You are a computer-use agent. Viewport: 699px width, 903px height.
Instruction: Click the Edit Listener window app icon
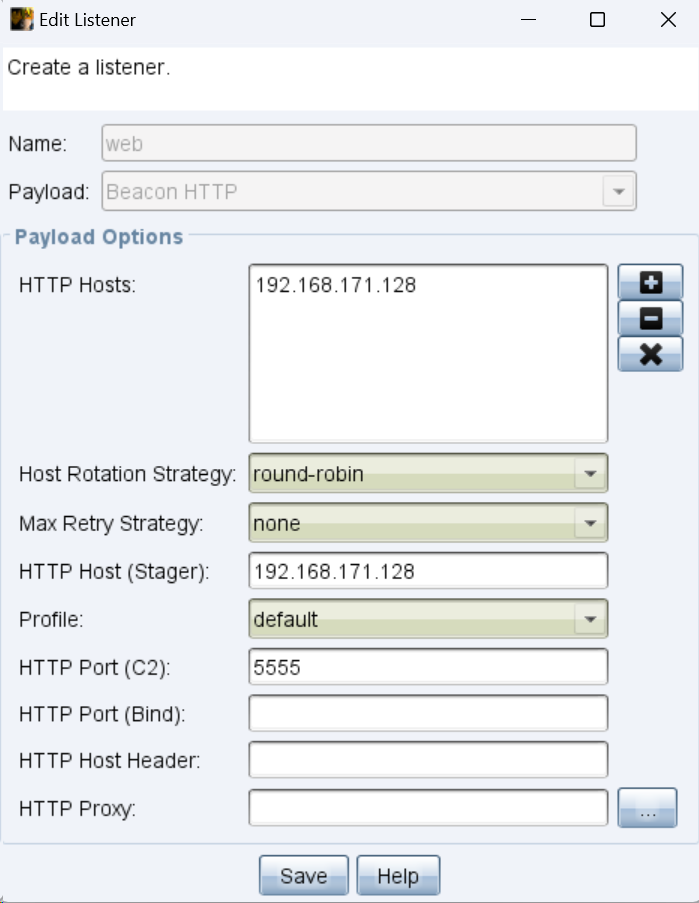tap(21, 19)
